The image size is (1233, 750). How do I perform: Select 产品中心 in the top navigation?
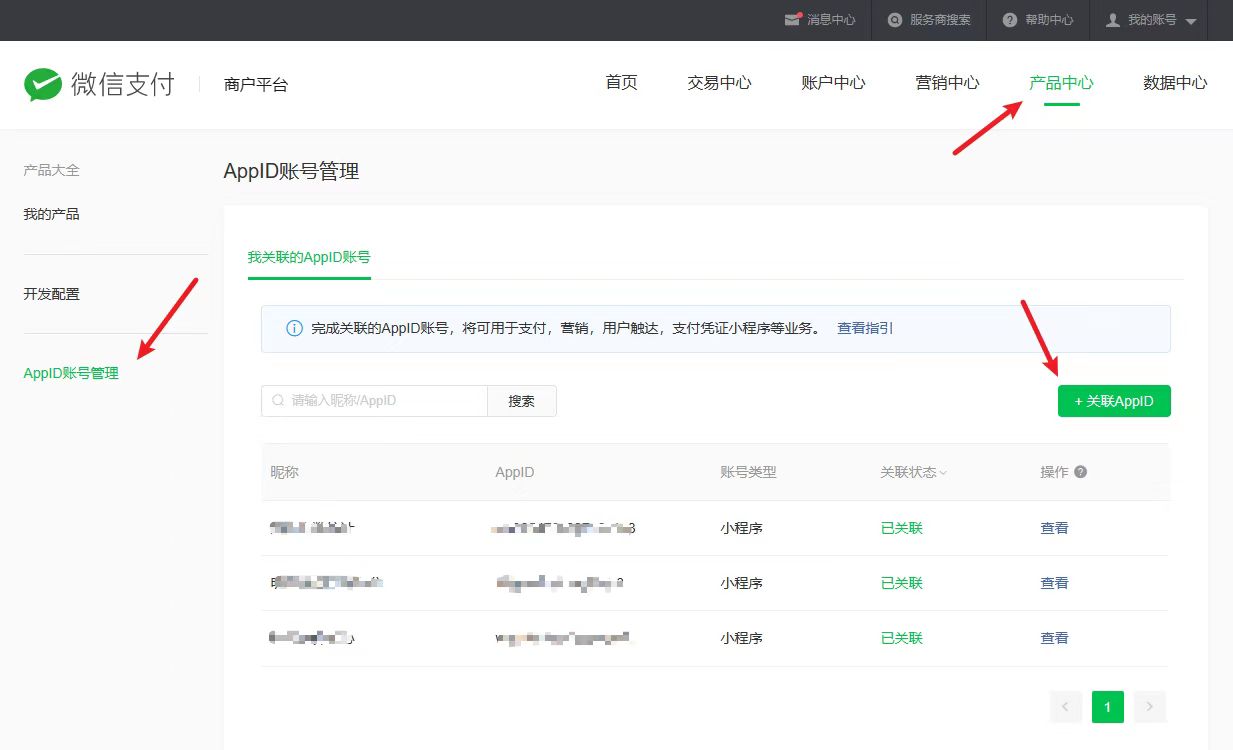pyautogui.click(x=1061, y=83)
